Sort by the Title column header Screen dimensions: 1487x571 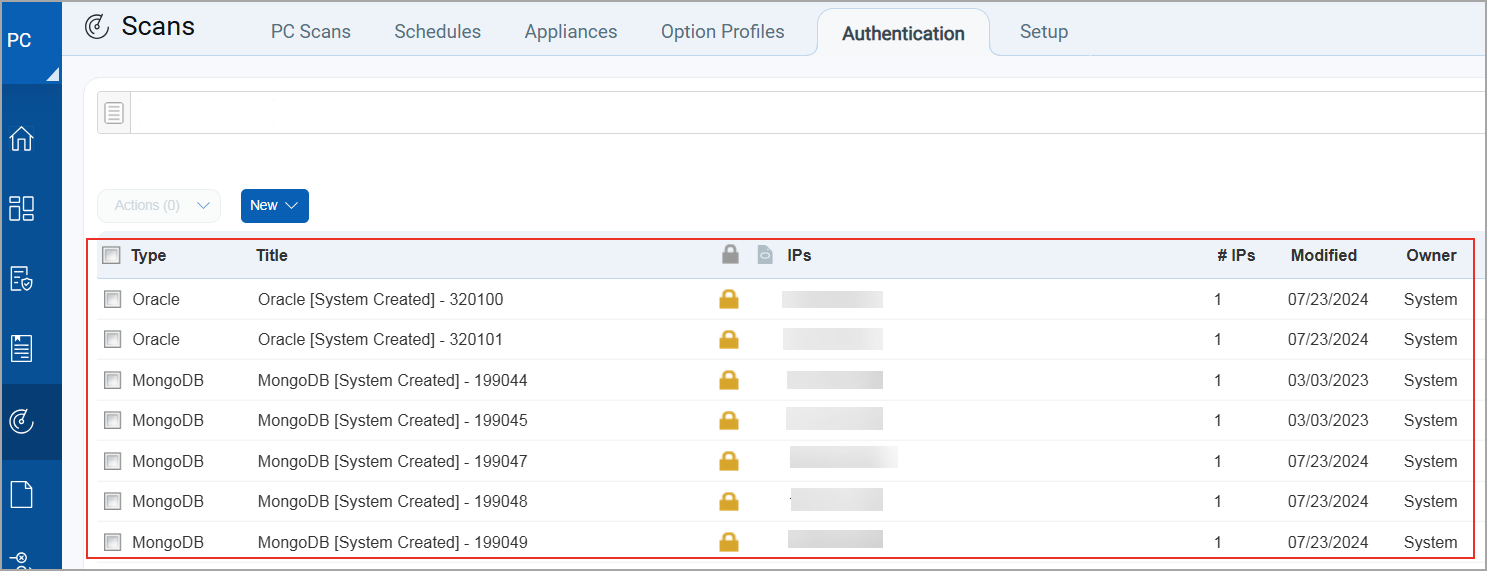272,255
